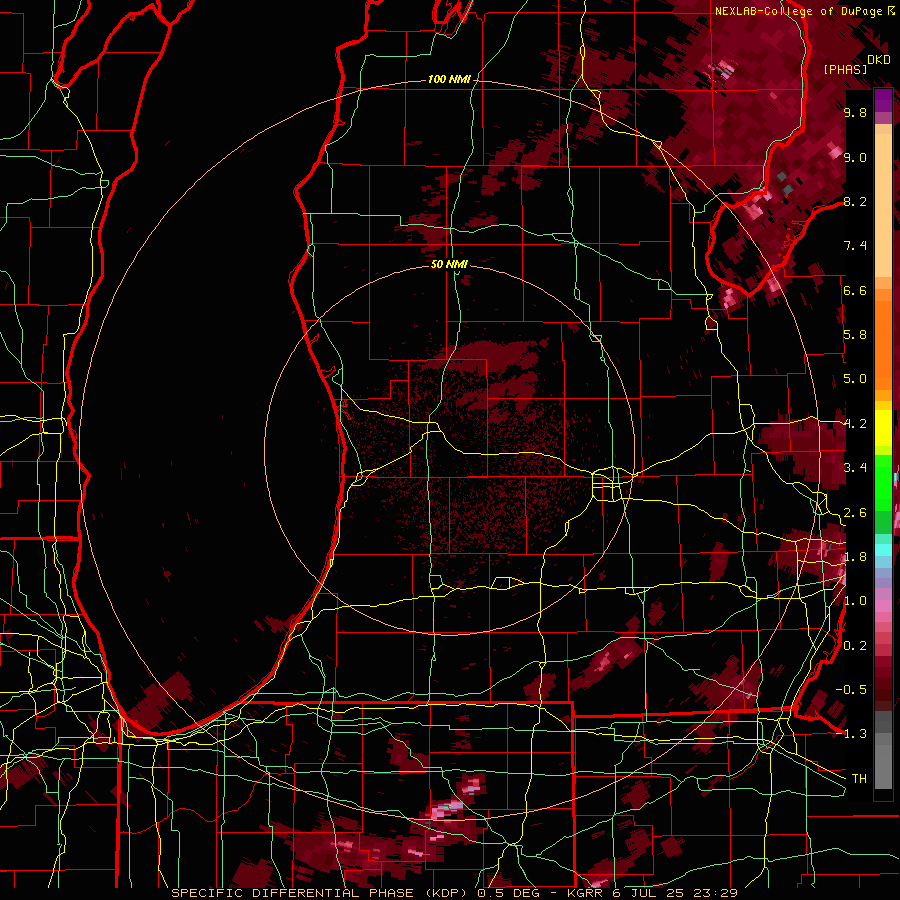The height and width of the screenshot is (900, 900).
Task: Click "SPECIFIC DIFFERENTIAL PHASE (KDP)" product title
Action: 320,893
